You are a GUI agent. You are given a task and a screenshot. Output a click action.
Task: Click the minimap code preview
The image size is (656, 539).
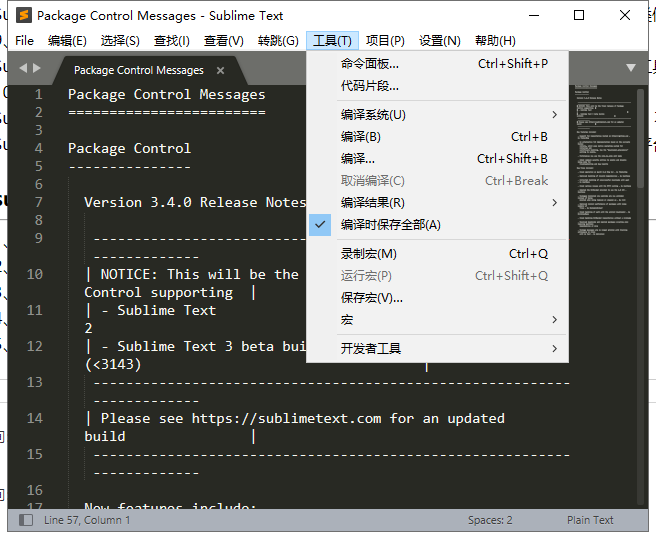tap(603, 161)
